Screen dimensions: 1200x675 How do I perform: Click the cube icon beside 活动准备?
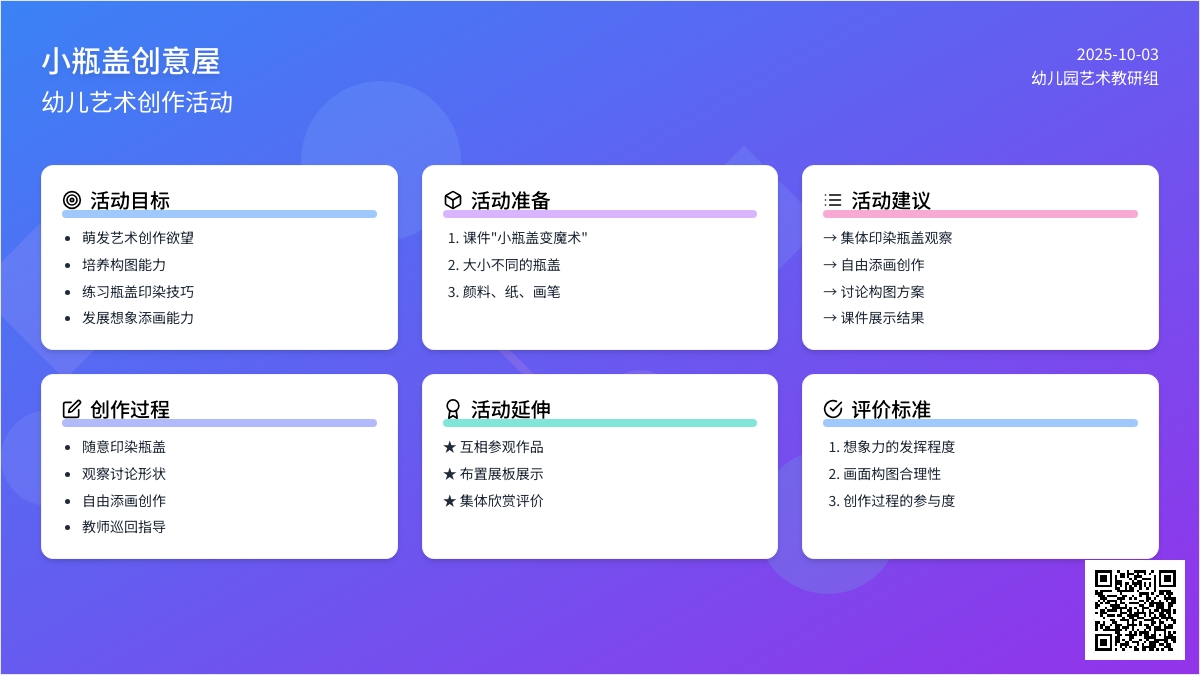coord(452,200)
